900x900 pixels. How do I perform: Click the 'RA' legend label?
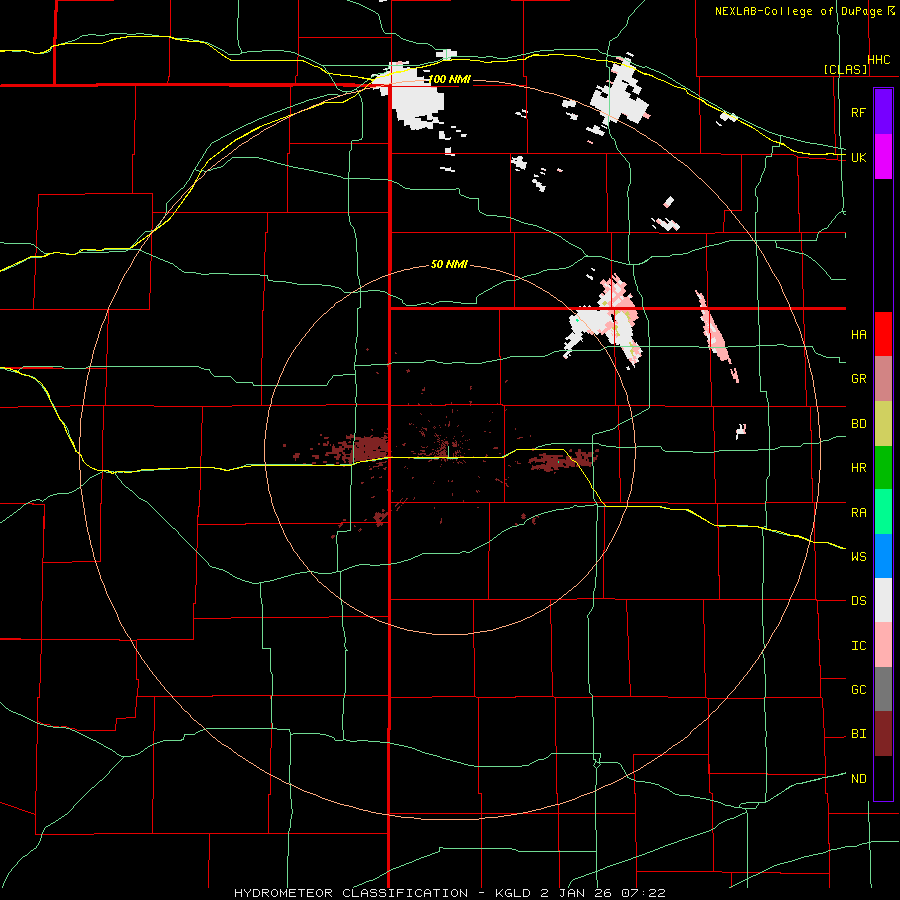(x=858, y=513)
